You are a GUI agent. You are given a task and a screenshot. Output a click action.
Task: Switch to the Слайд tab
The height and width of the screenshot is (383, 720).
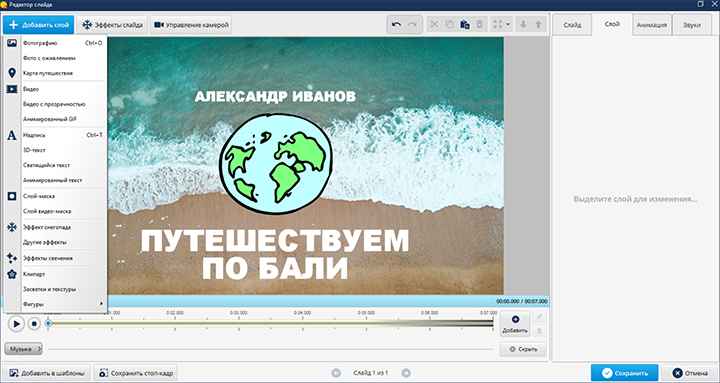pyautogui.click(x=572, y=25)
